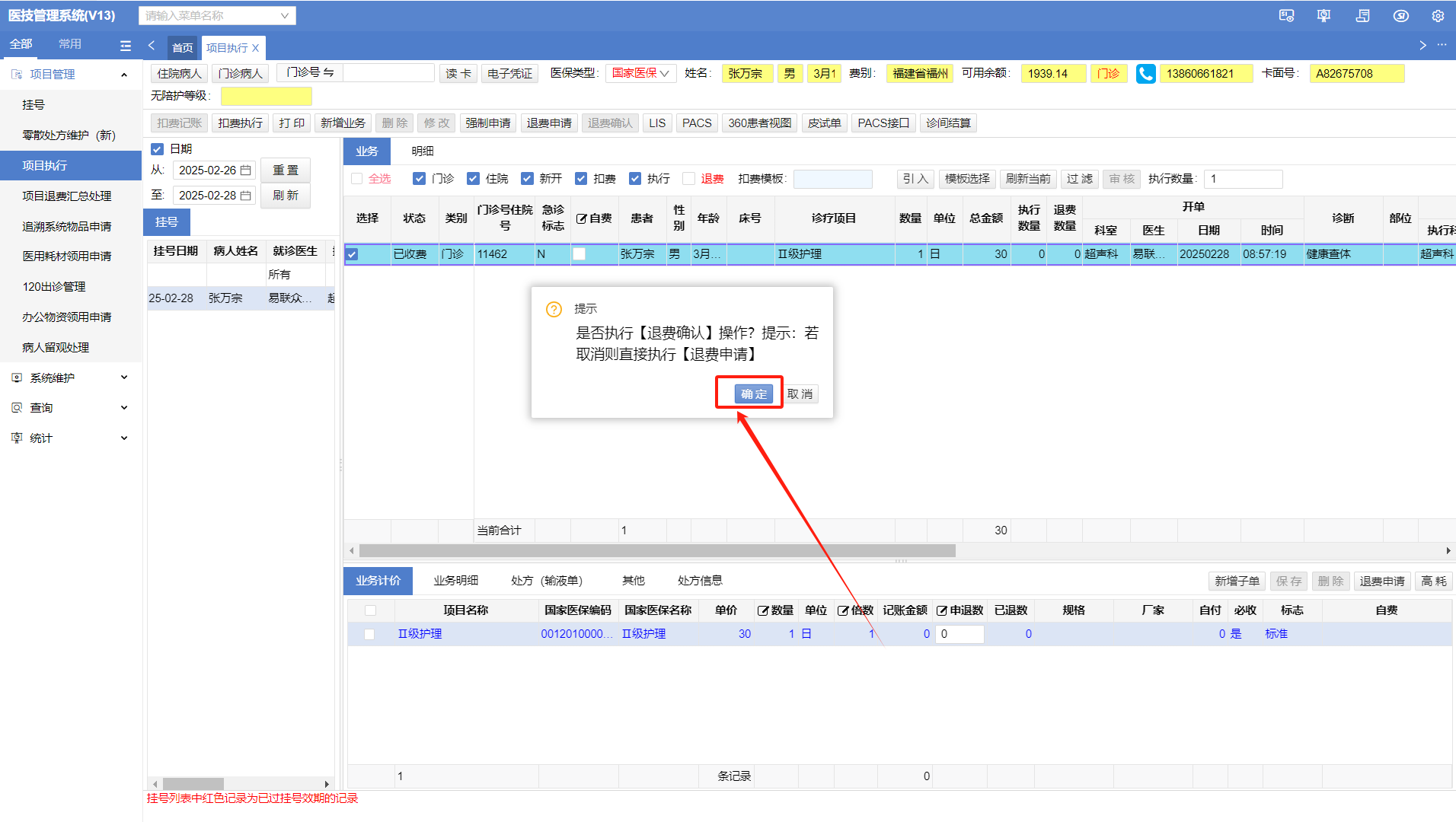
Task: Enable the 退费 filter checkbox
Action: pos(689,179)
